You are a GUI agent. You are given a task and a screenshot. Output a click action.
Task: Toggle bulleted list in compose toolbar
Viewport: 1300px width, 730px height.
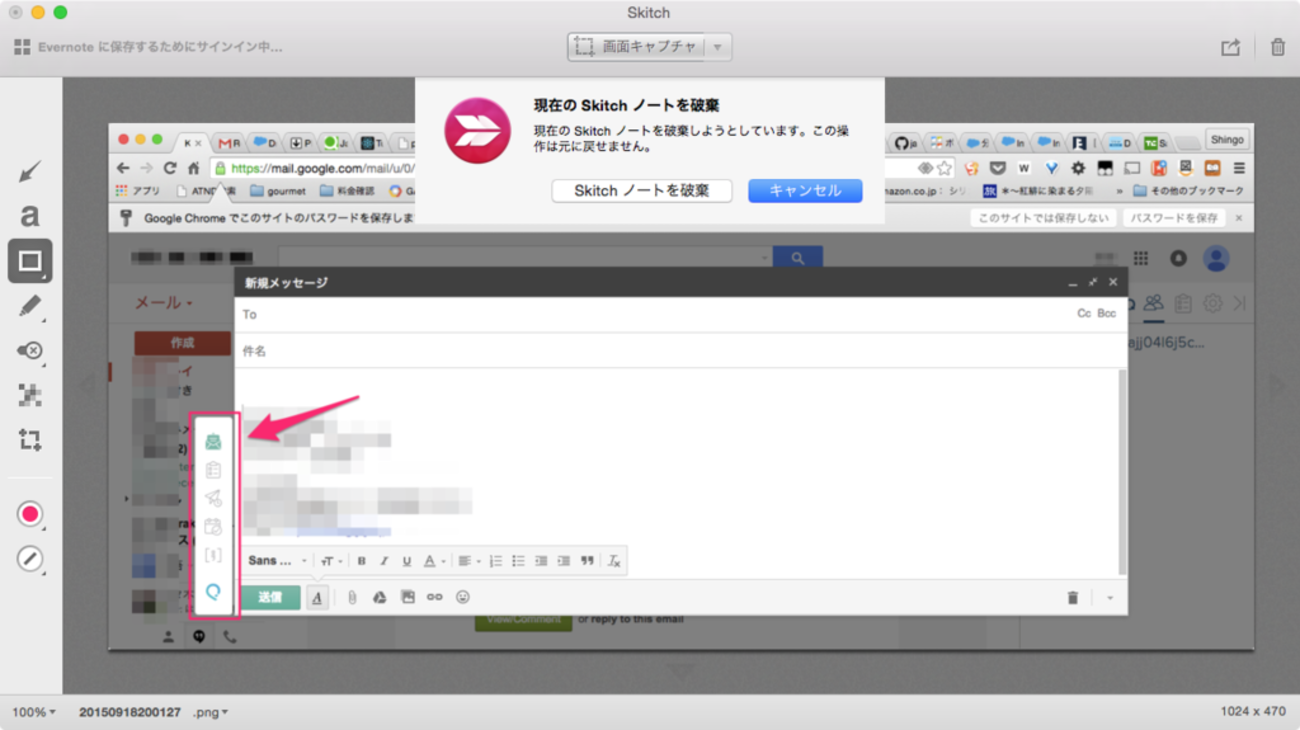518,561
